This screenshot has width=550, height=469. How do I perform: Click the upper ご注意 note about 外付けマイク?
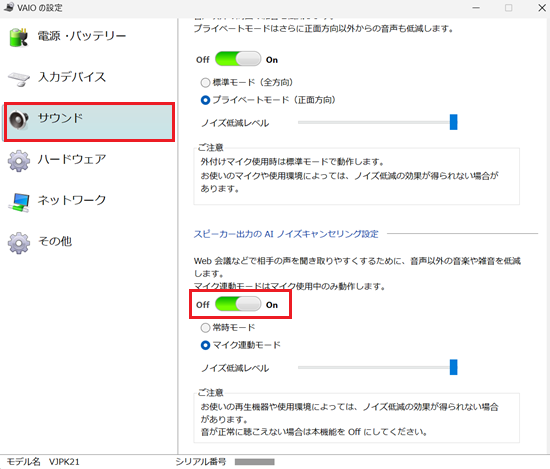tap(356, 176)
